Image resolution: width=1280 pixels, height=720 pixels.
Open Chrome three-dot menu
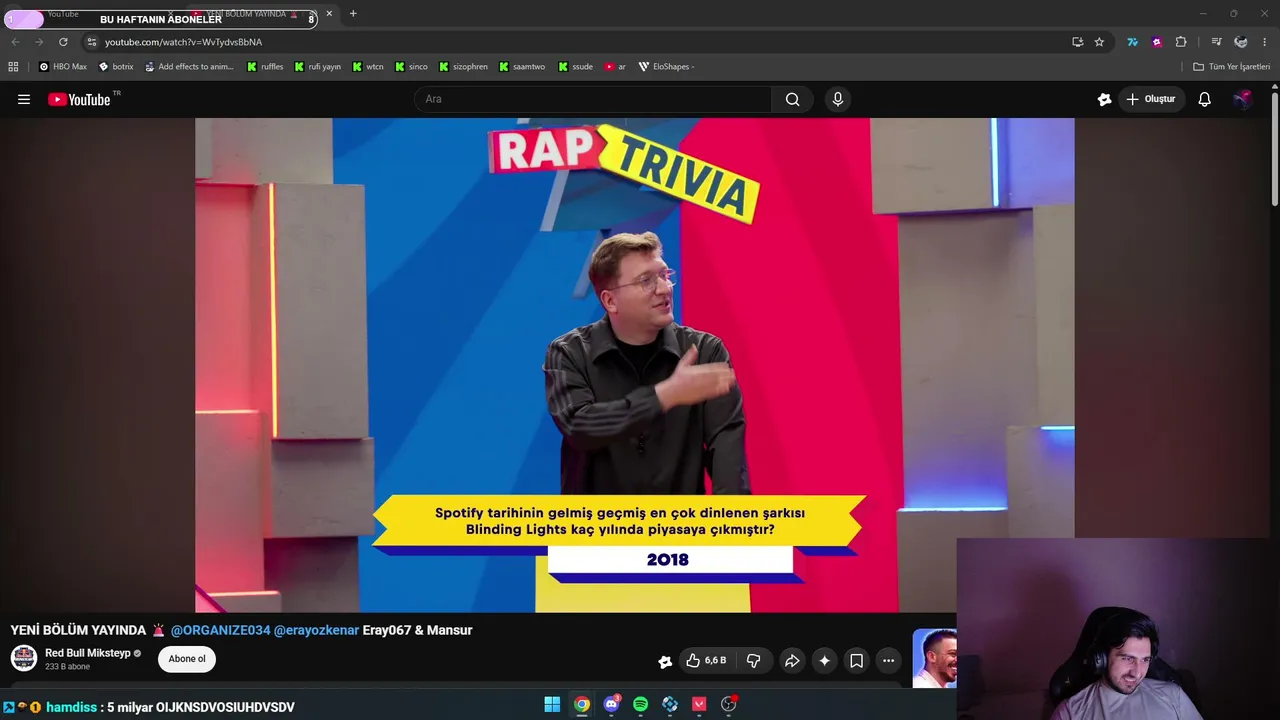coord(1265,42)
